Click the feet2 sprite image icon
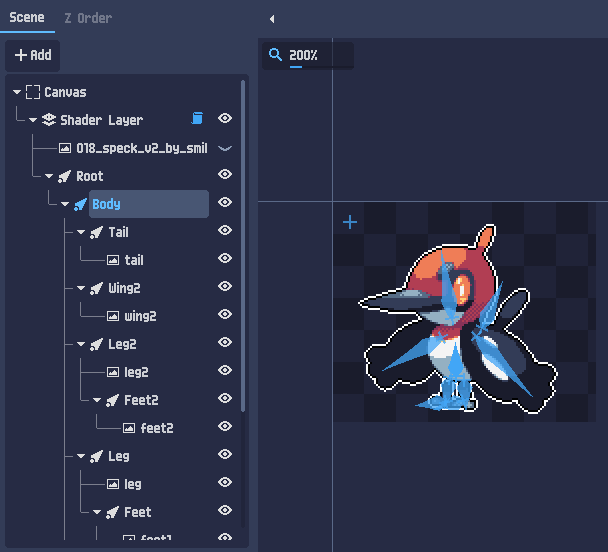The width and height of the screenshot is (608, 552). click(129, 428)
